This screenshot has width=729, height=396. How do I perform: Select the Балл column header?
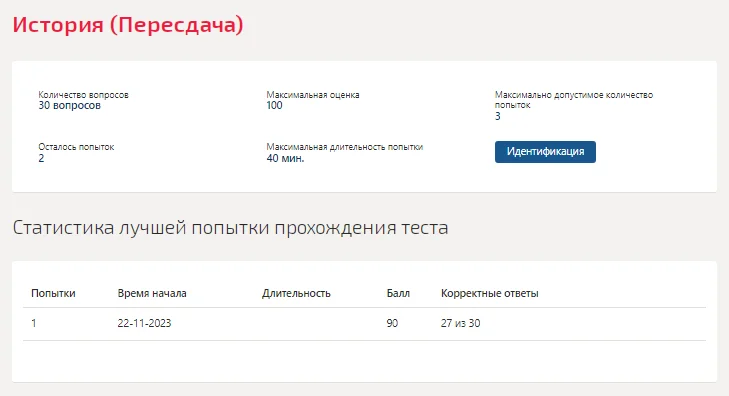coord(398,293)
